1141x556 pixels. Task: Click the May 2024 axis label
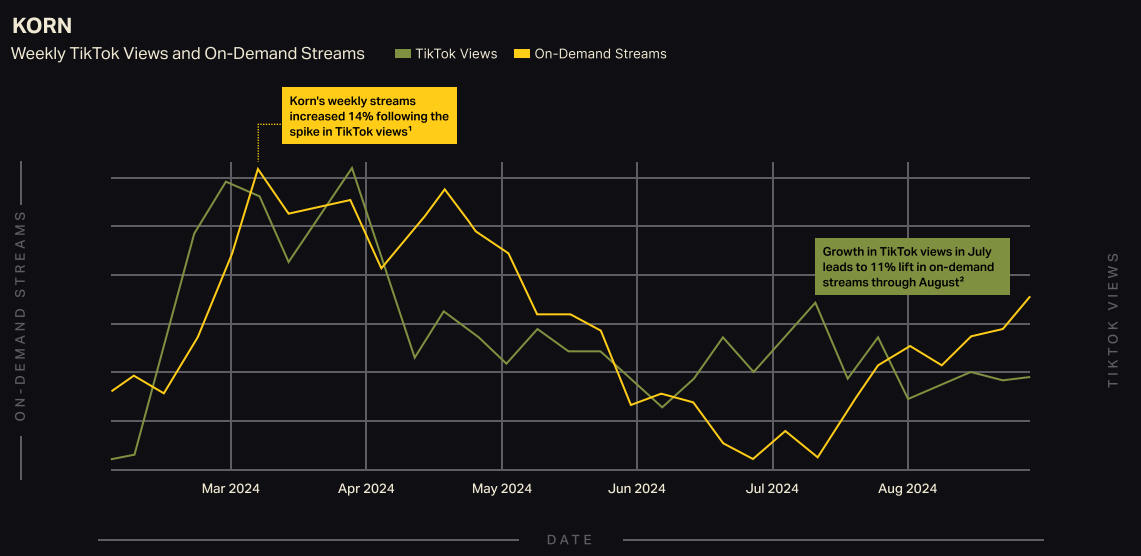coord(502,489)
